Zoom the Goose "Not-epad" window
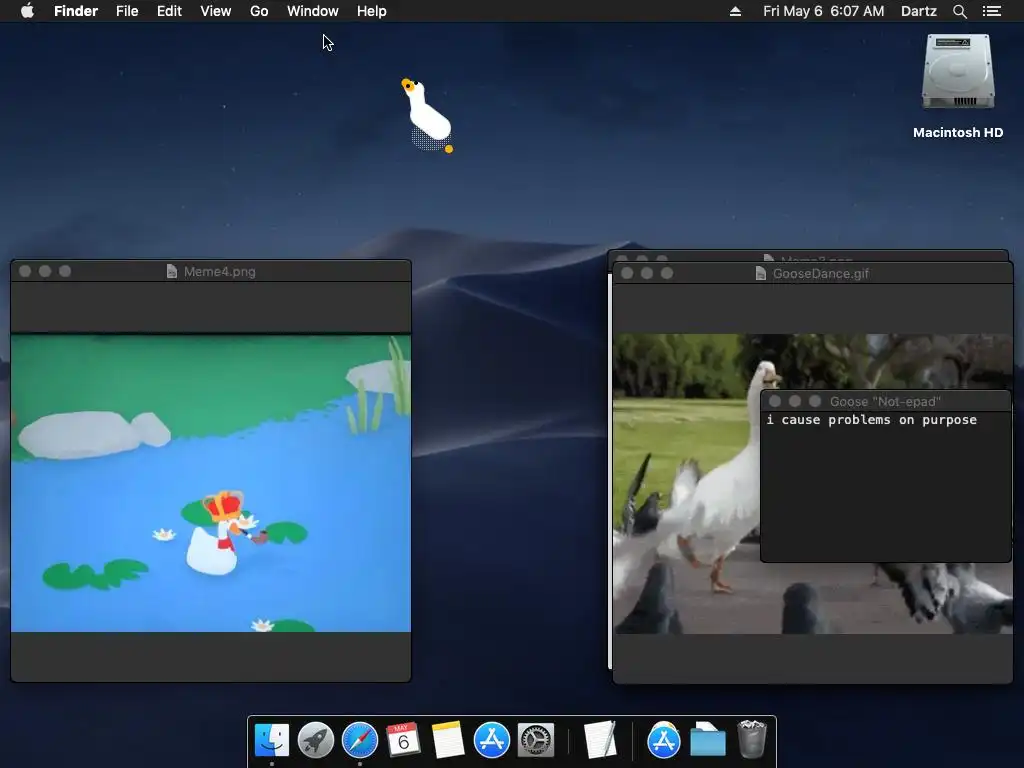This screenshot has width=1024, height=768. 814,401
